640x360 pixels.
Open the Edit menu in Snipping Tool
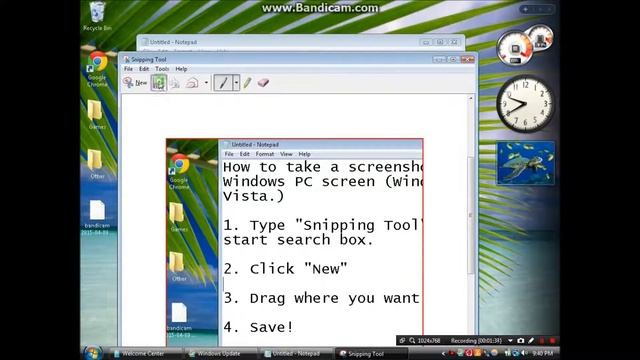144,69
